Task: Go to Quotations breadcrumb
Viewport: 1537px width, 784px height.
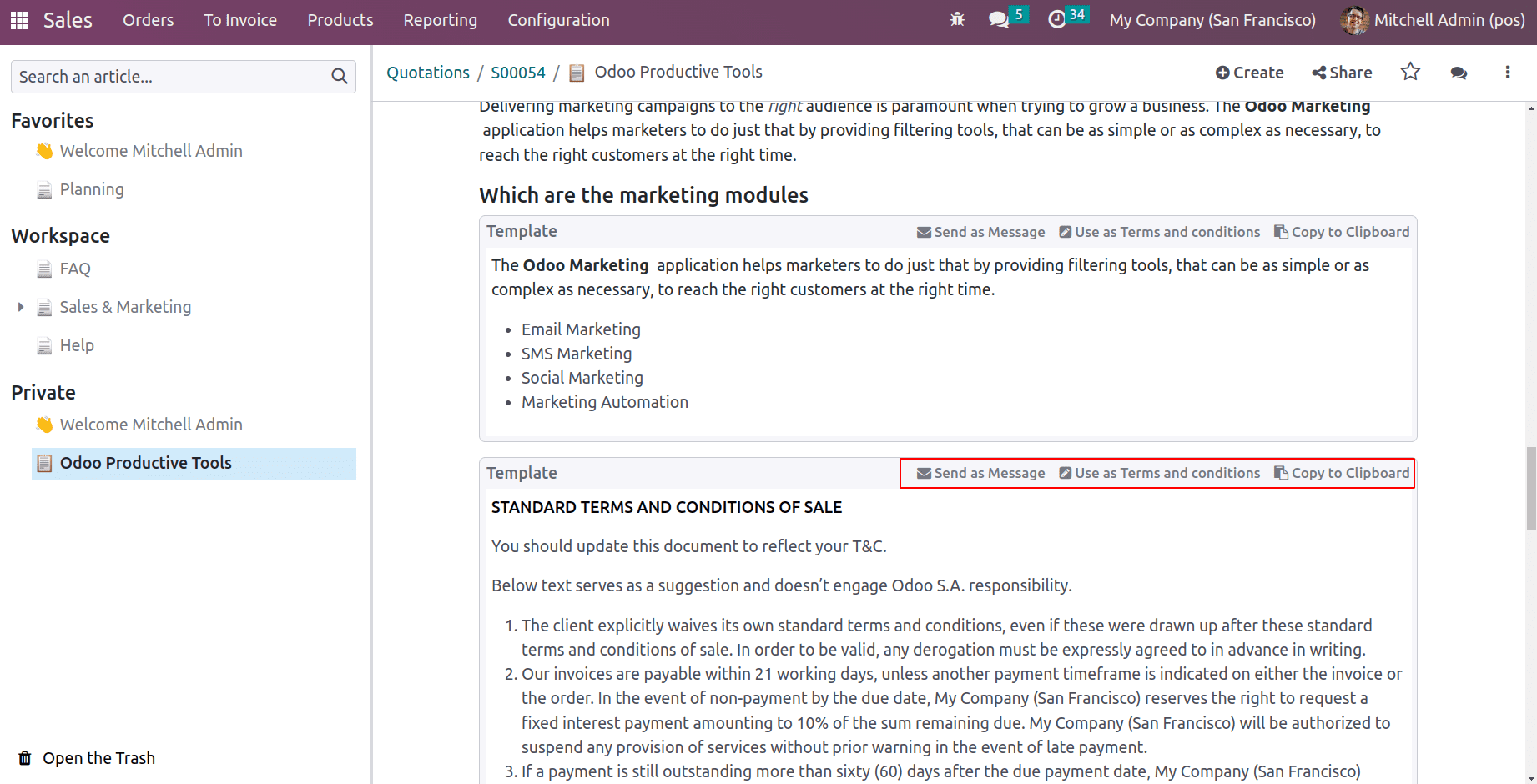Action: [428, 73]
